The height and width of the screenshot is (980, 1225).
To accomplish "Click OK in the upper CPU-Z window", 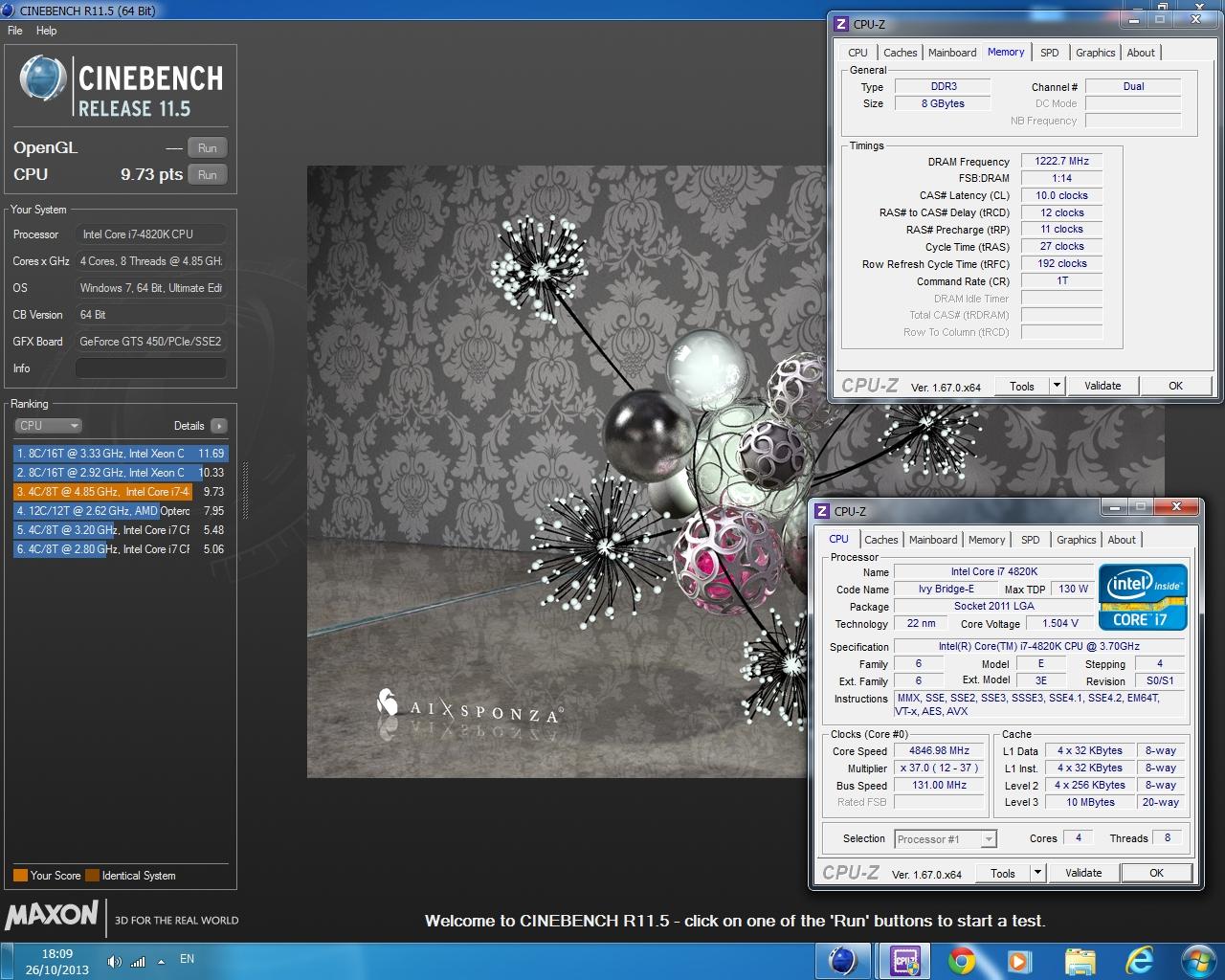I will pyautogui.click(x=1176, y=386).
